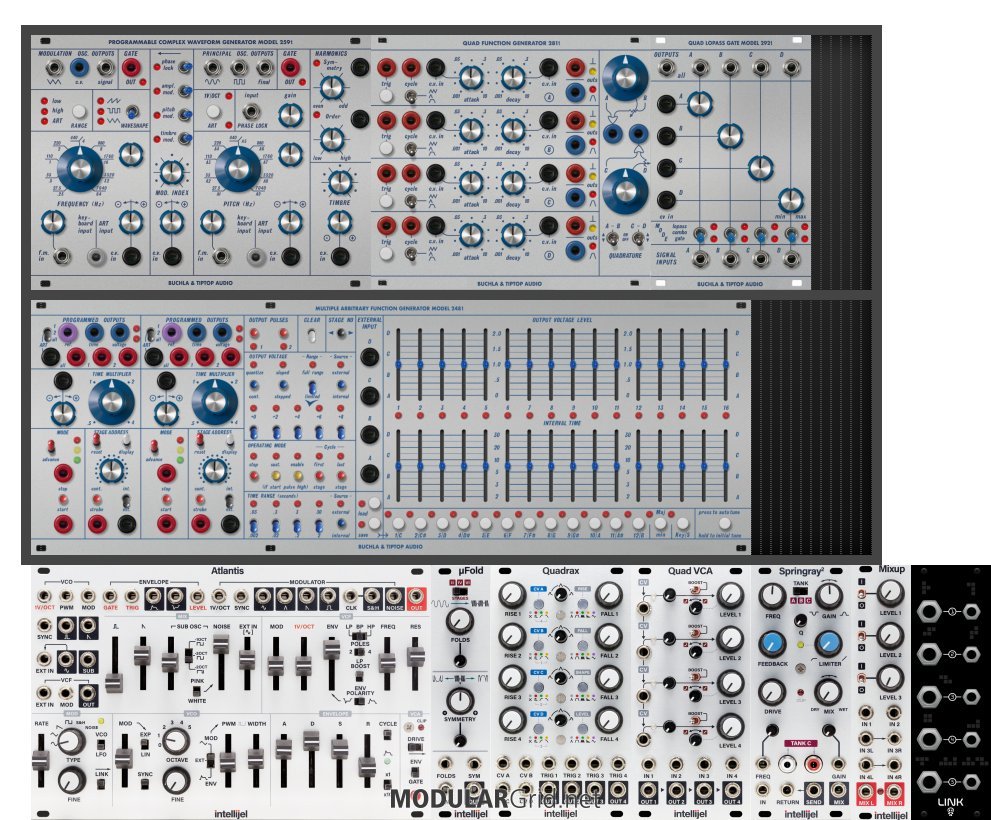
Task: Click the NOISE mix slider on Atlantis
Action: (x=221, y=645)
